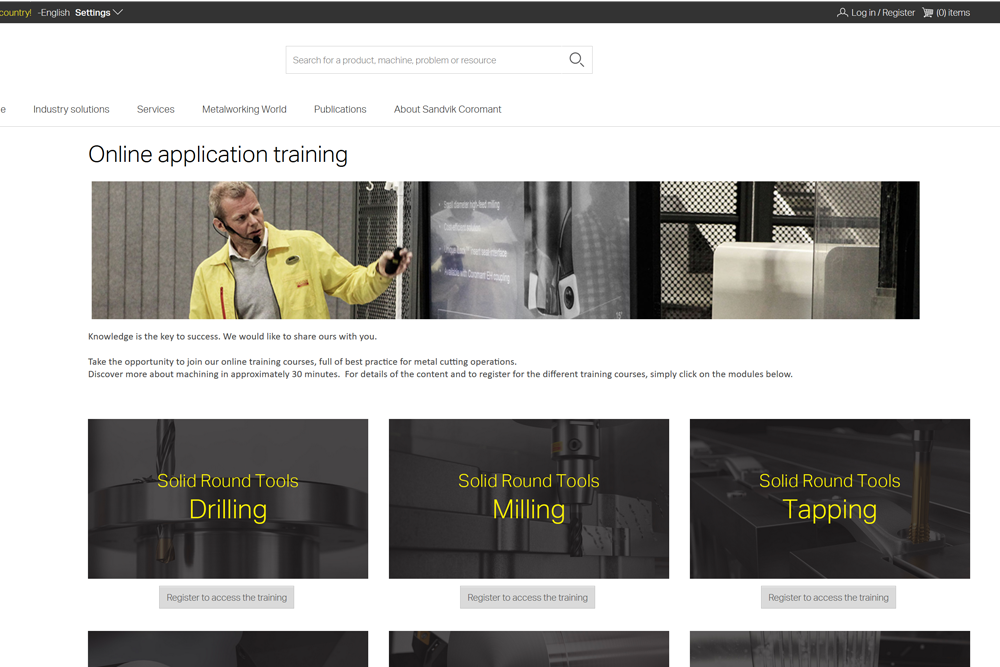Register to access the Tapping training
This screenshot has height=667, width=1000.
pyautogui.click(x=828, y=597)
